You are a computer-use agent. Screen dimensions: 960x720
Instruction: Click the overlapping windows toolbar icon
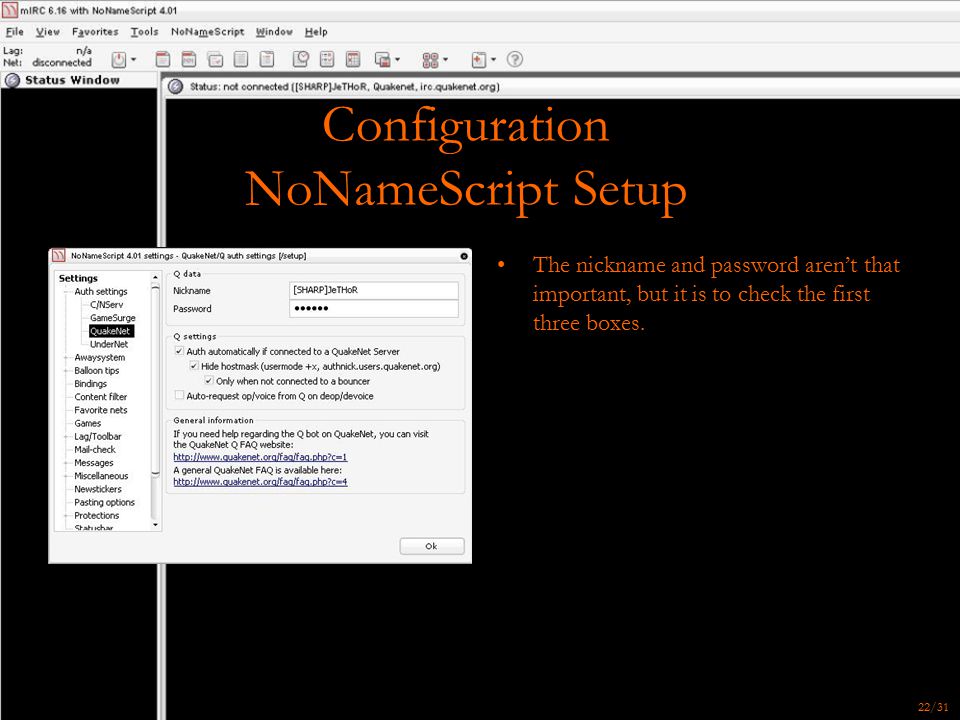point(382,59)
